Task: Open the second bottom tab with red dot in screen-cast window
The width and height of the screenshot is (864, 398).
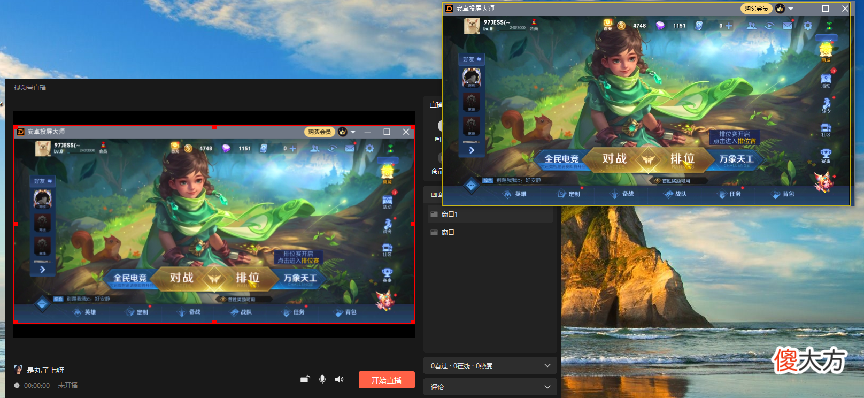Action: tap(568, 194)
